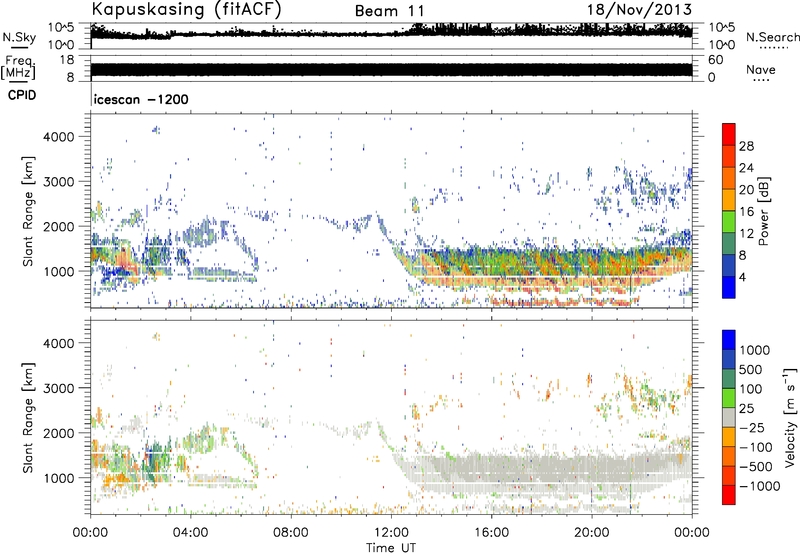Click the "Power [dB]" colorbar title
Screen dimensions: 800x554
coord(763,211)
